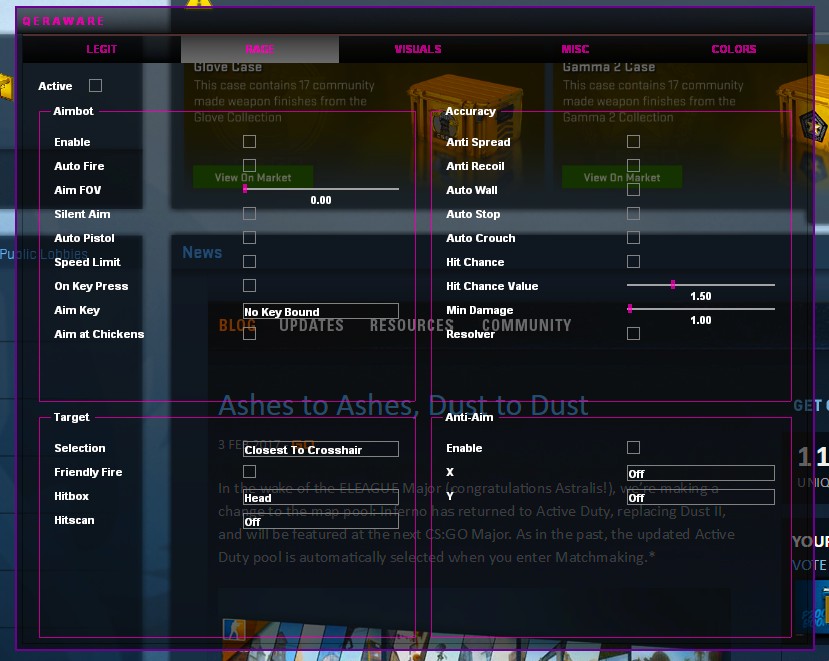
Task: Toggle the Auto Crouch checkbox
Action: [x=633, y=237]
